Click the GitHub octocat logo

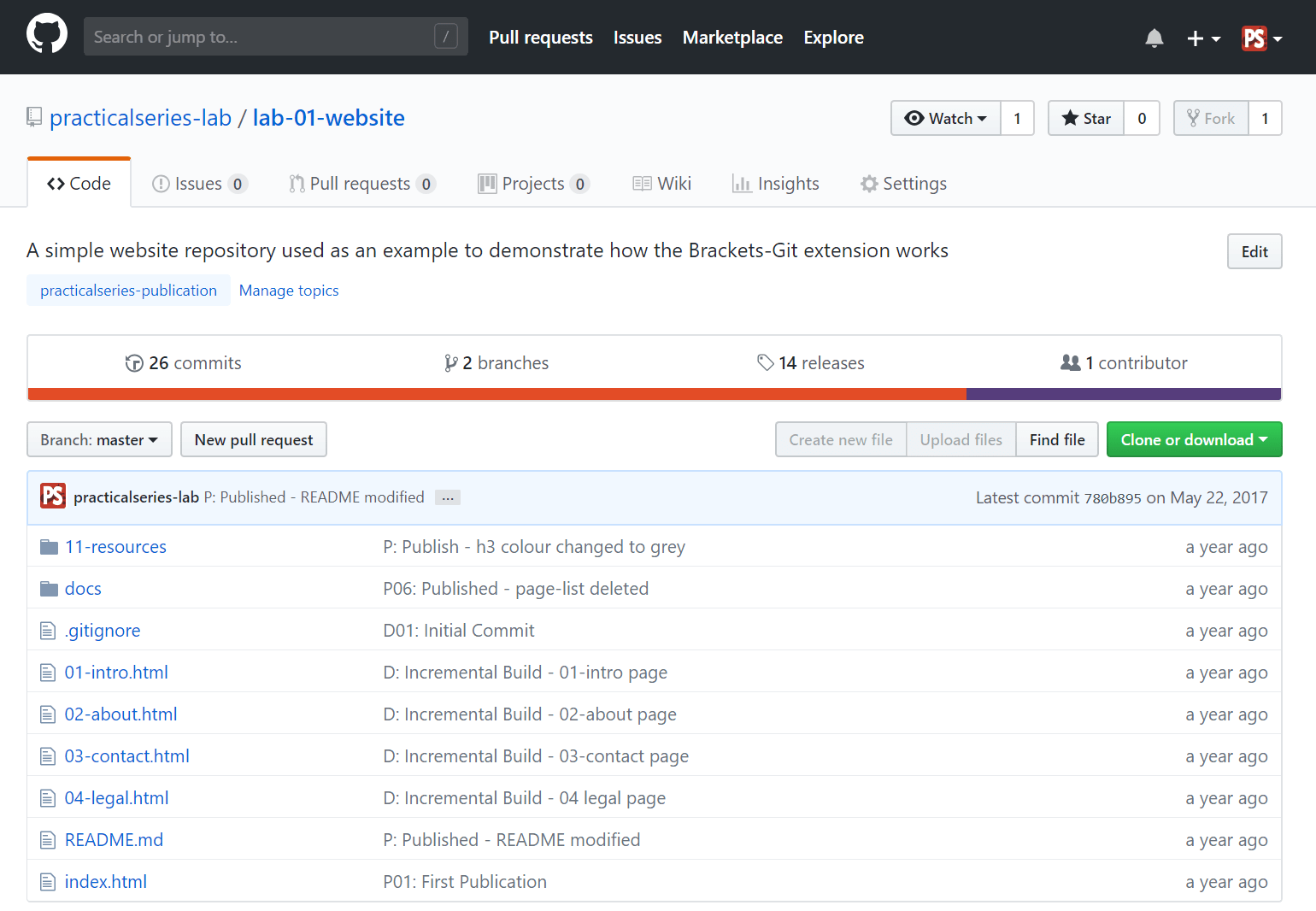click(x=47, y=34)
